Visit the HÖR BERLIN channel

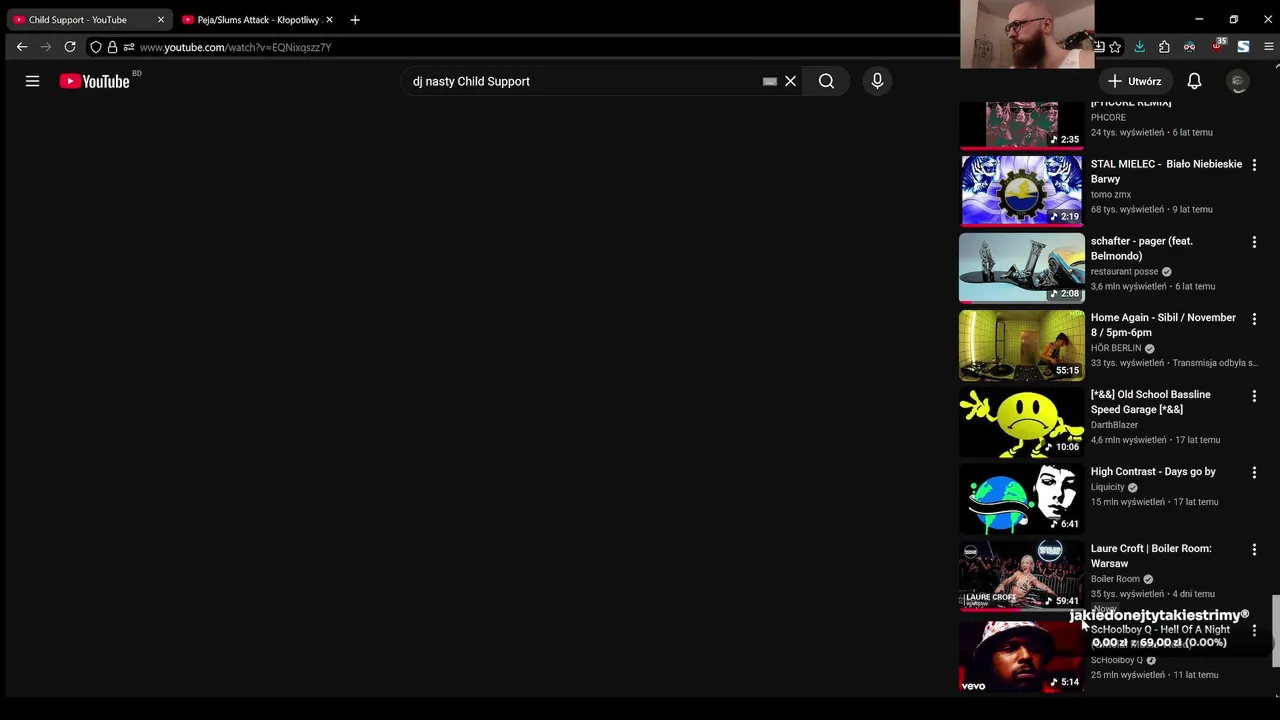[x=1116, y=348]
